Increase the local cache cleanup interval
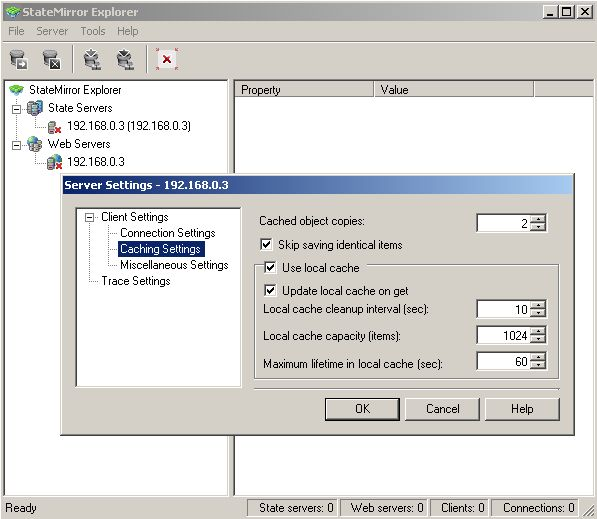 point(538,305)
